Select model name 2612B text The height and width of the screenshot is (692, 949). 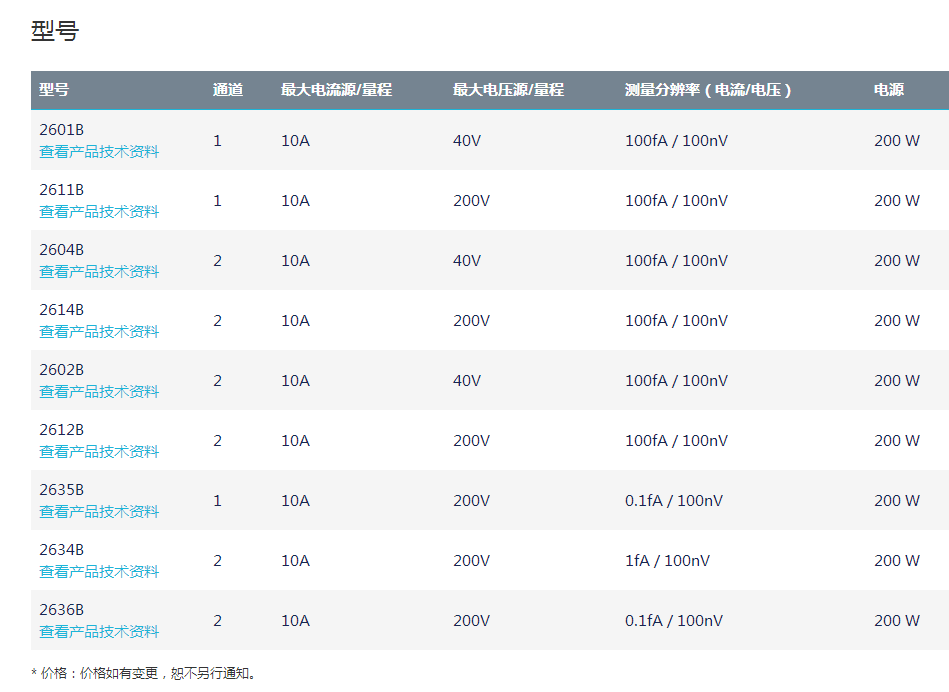tap(62, 429)
